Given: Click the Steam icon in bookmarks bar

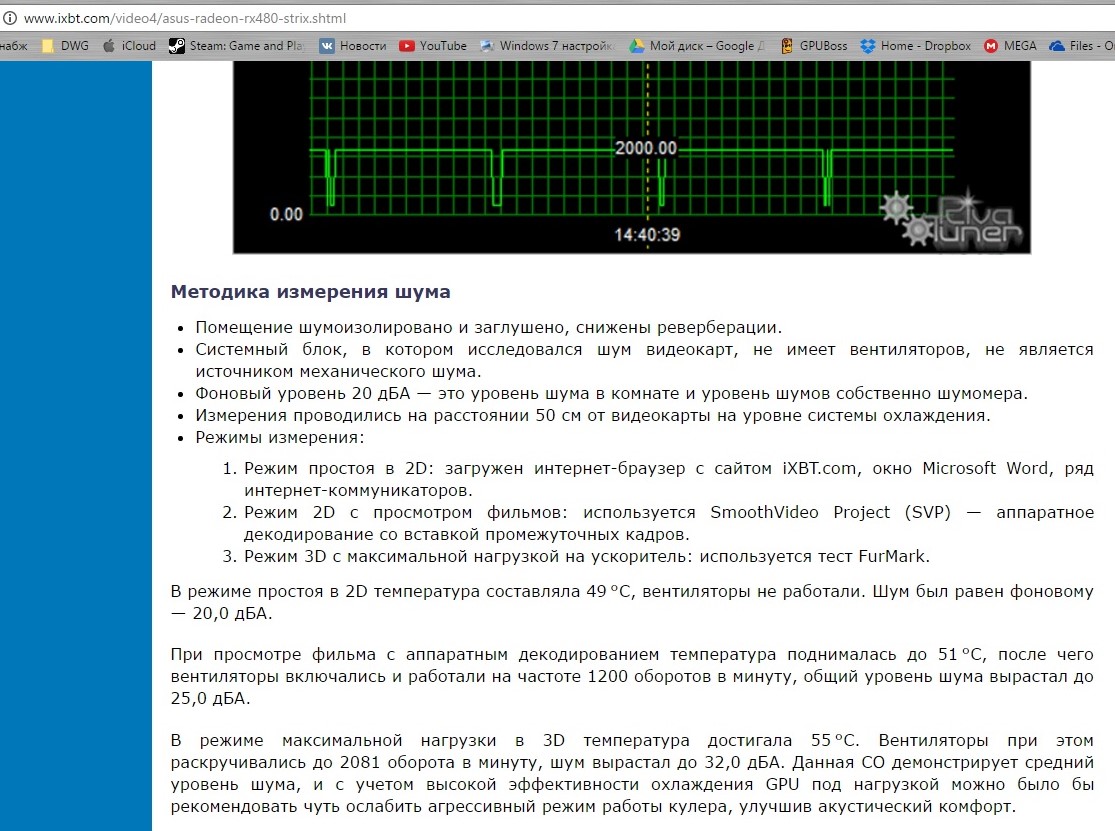Looking at the screenshot, I should point(176,46).
